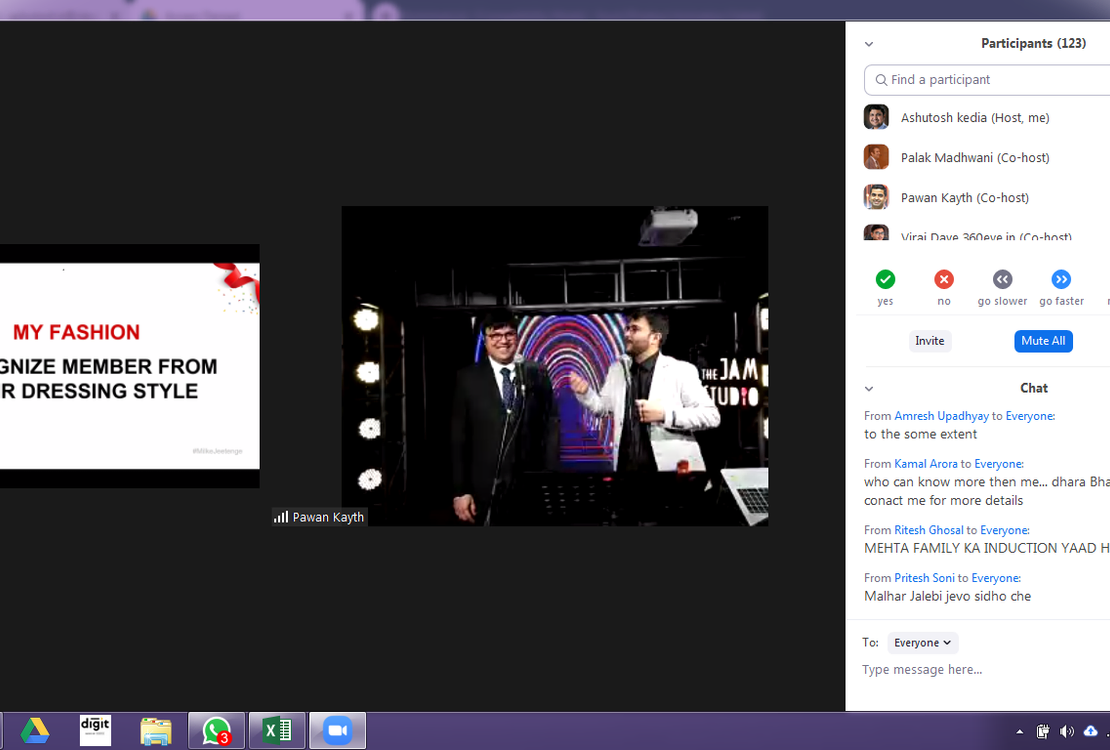The width and height of the screenshot is (1110, 750).
Task: Click the Zoom icon in the taskbar
Action: [x=337, y=731]
